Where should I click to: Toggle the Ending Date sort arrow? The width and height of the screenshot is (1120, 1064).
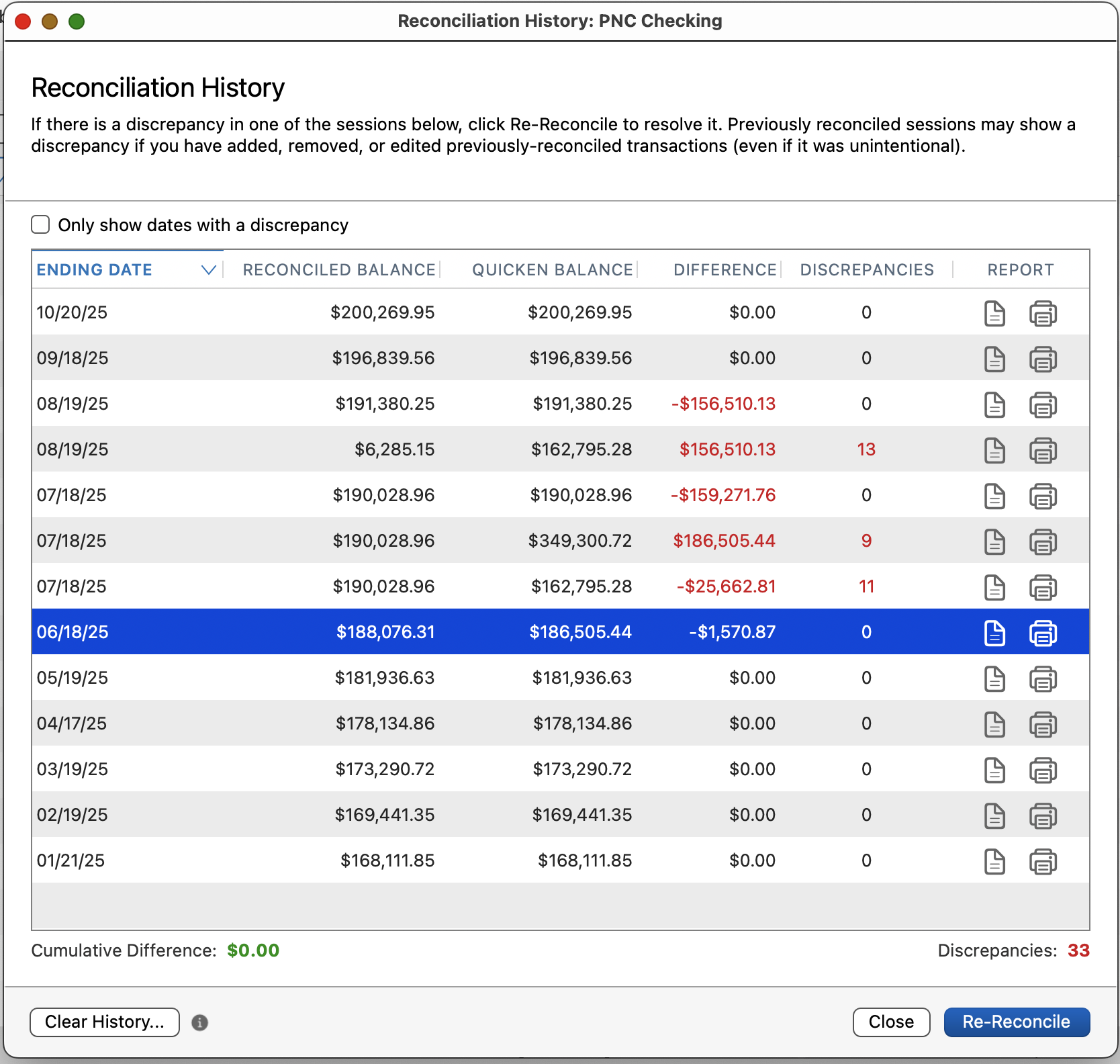[x=209, y=270]
